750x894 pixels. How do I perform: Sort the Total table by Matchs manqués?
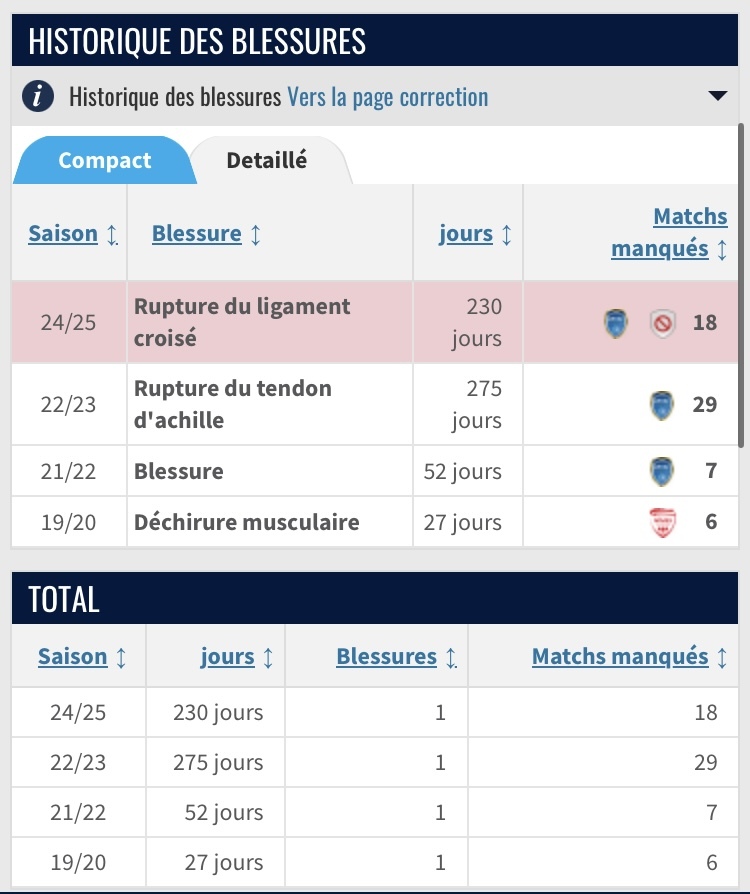click(x=620, y=656)
